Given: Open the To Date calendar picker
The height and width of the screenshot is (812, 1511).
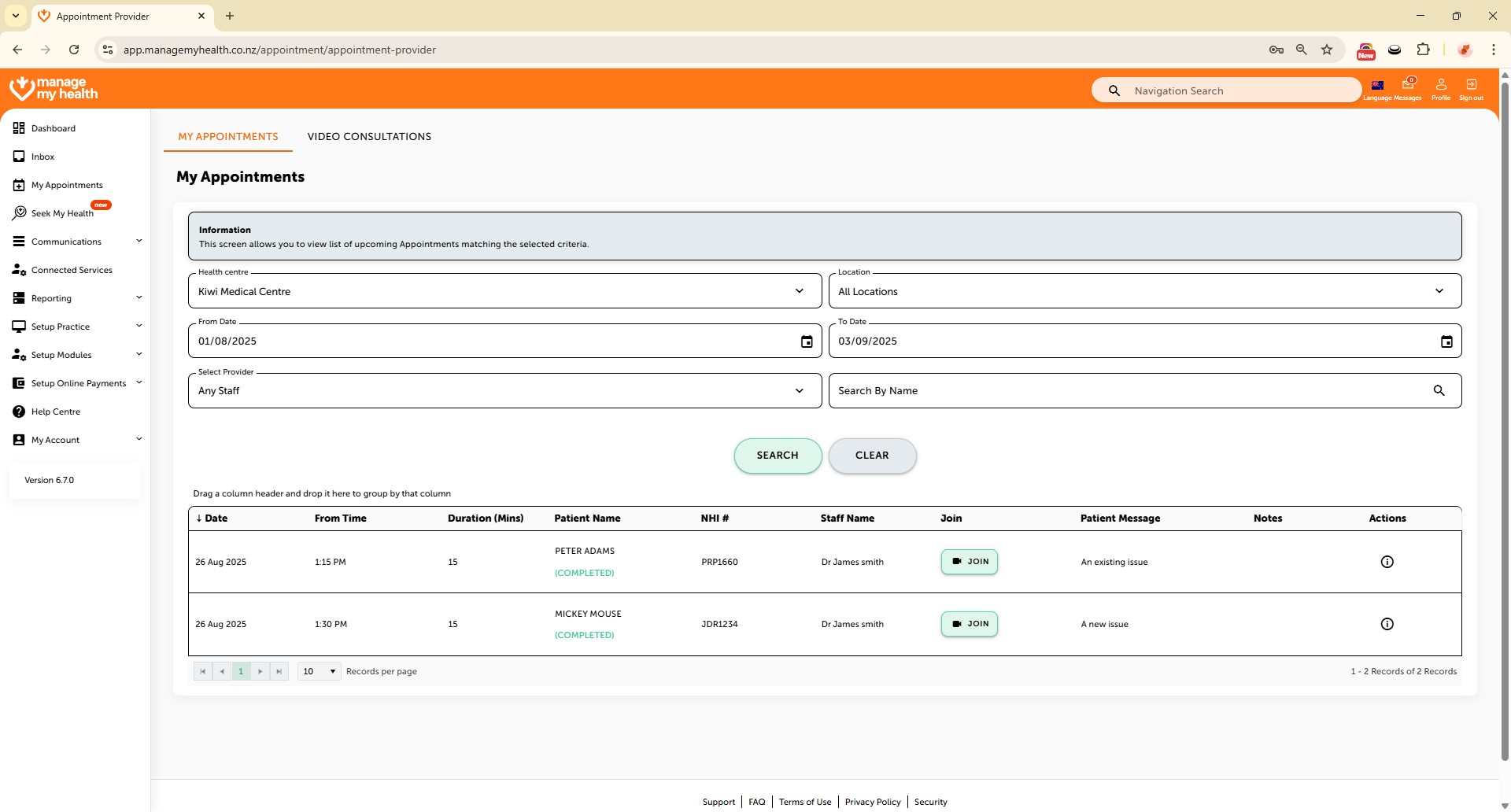Looking at the screenshot, I should [x=1446, y=341].
